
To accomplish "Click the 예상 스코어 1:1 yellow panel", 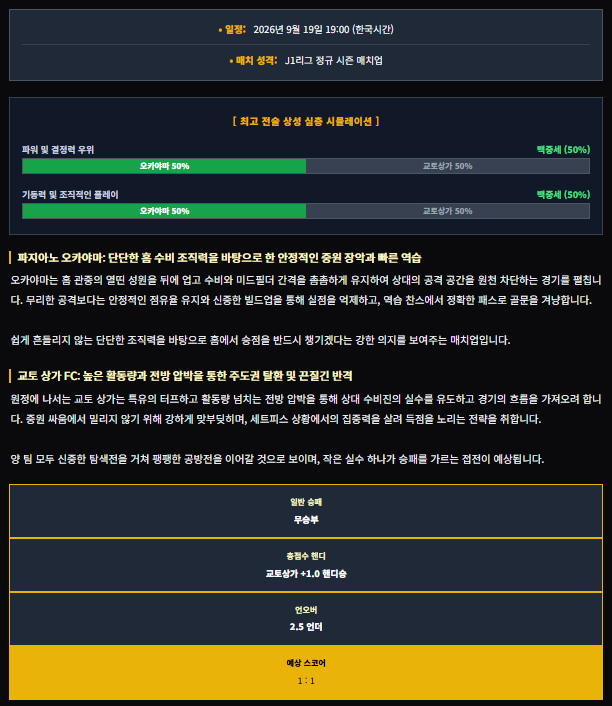I will [x=306, y=672].
